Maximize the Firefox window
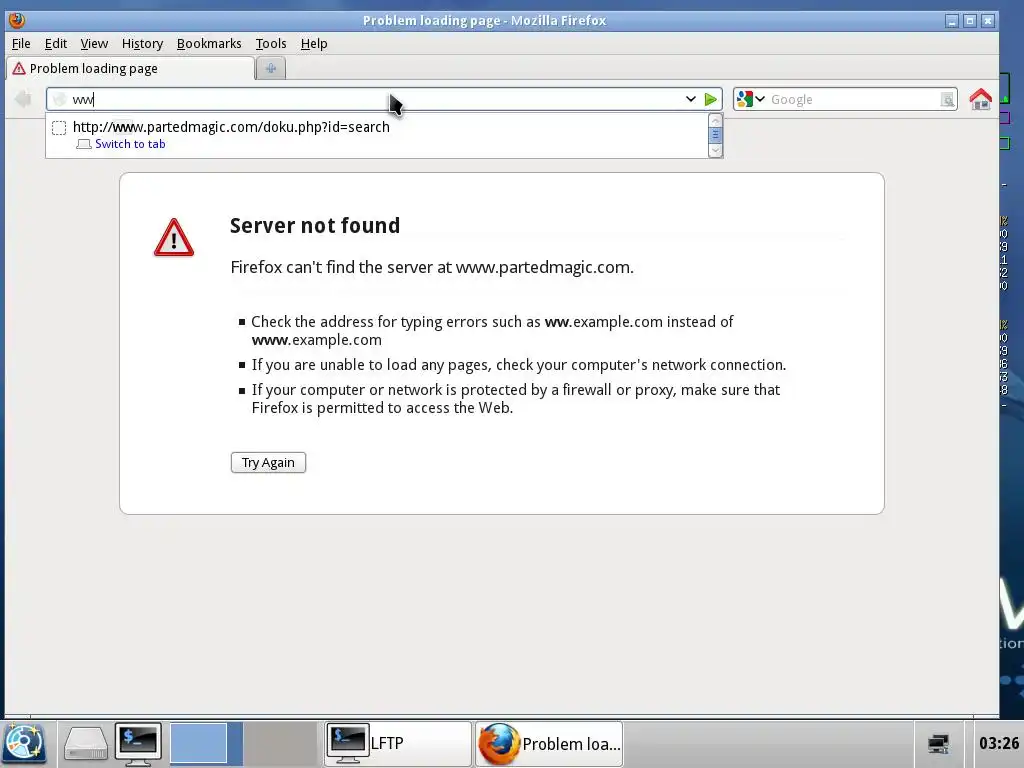This screenshot has height=768, width=1024. pyautogui.click(x=970, y=21)
